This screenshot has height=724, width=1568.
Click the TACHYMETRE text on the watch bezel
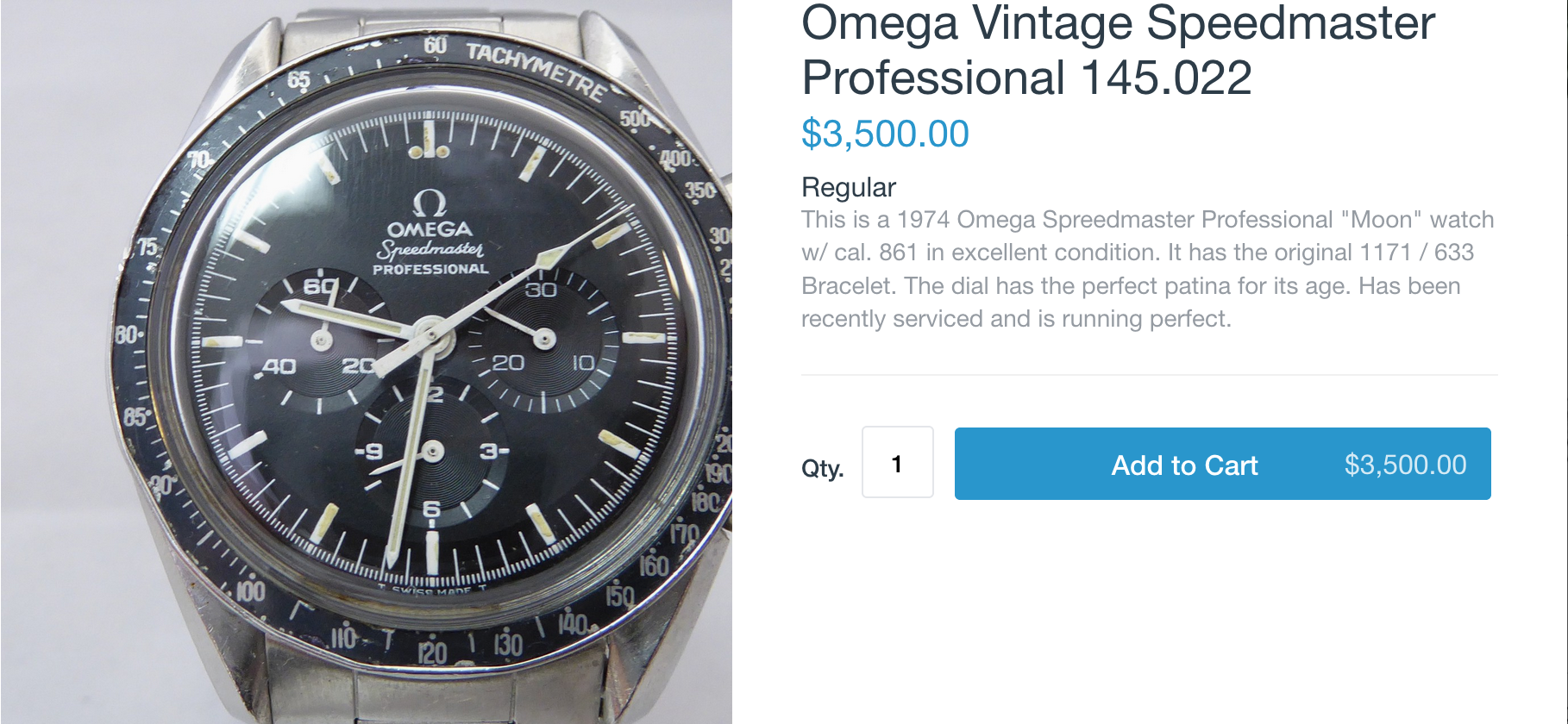coord(536,69)
